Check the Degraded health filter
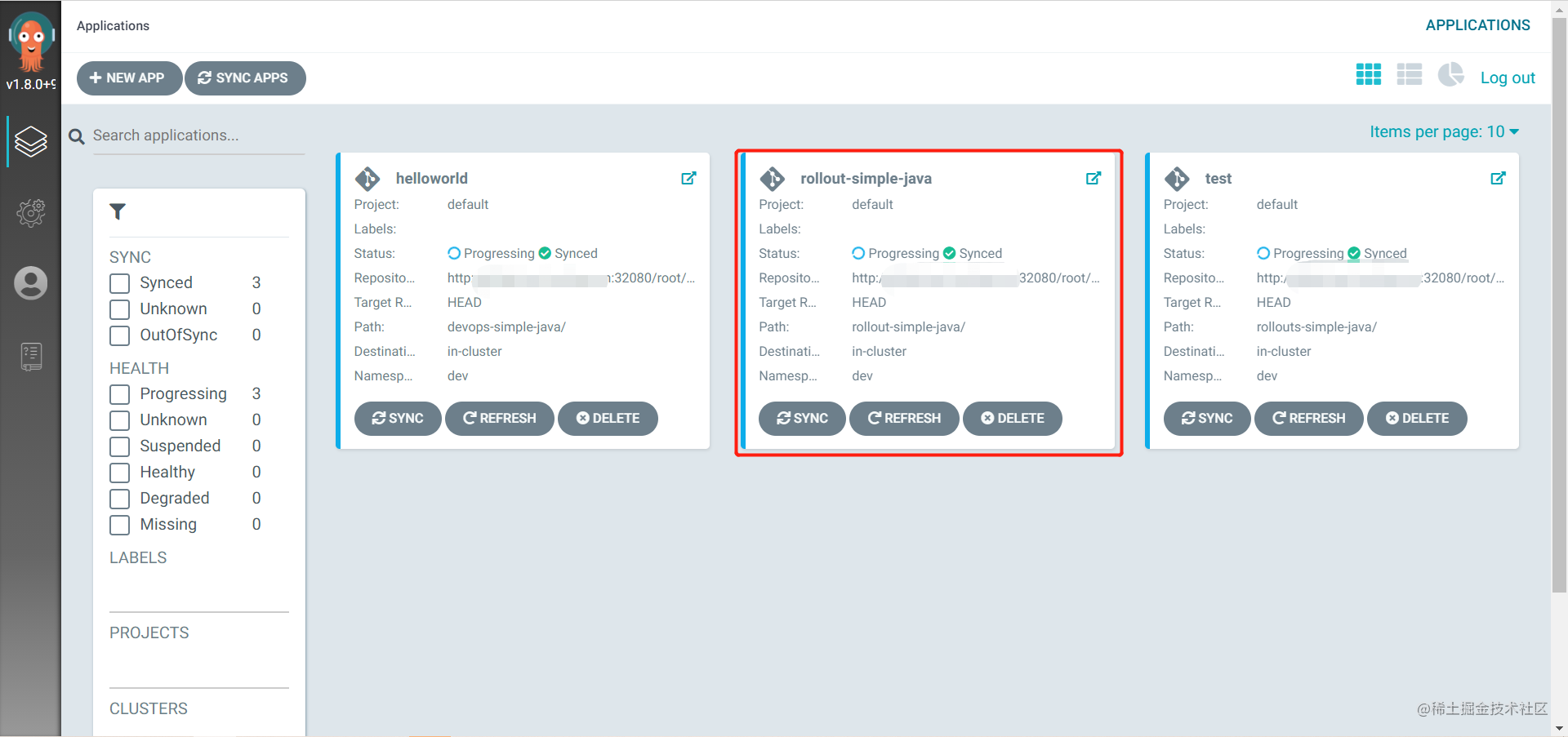This screenshot has width=1568, height=737. click(120, 499)
